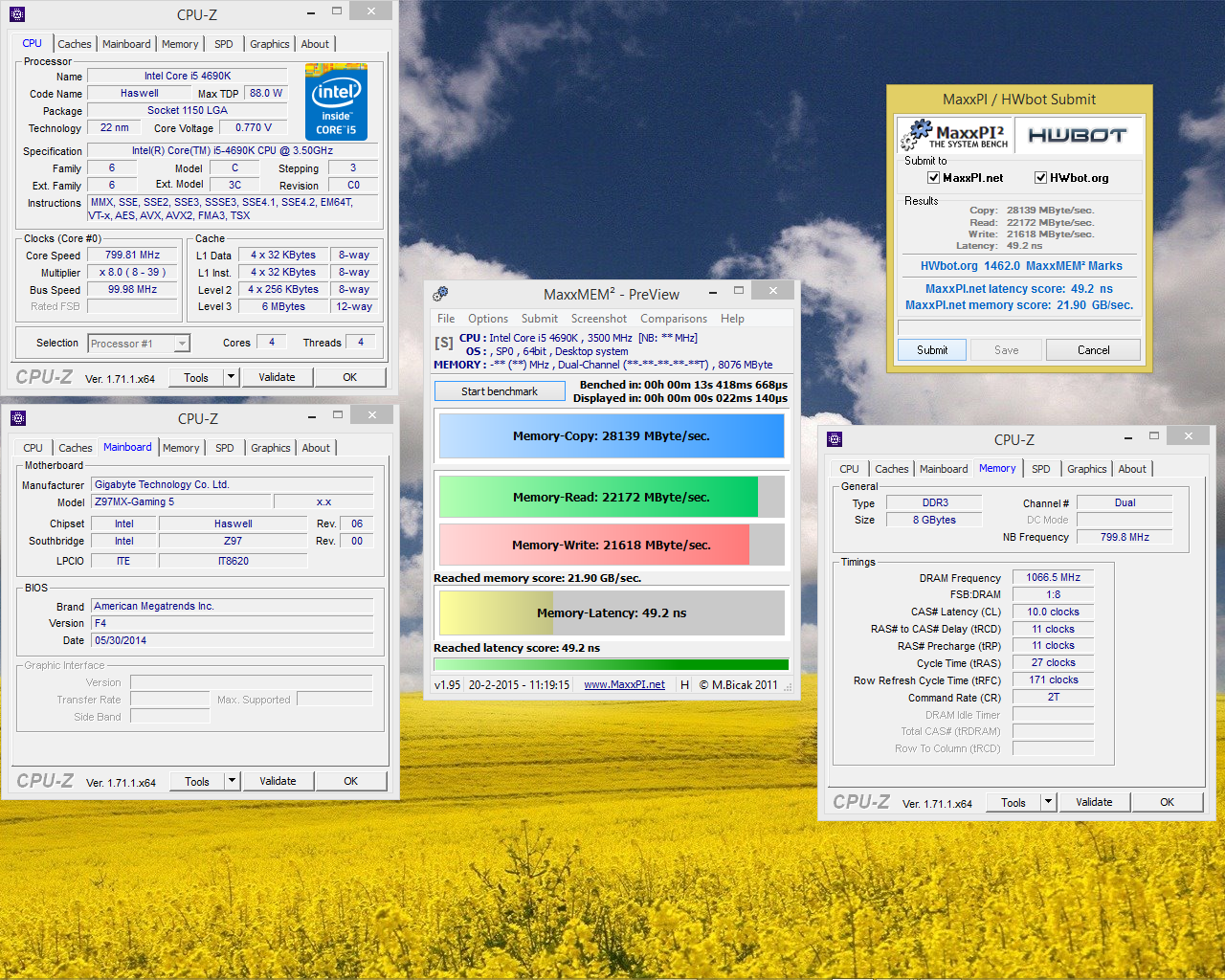This screenshot has height=980, width=1225.
Task: Click the MaxxMEM gear icon in title bar
Action: point(440,294)
